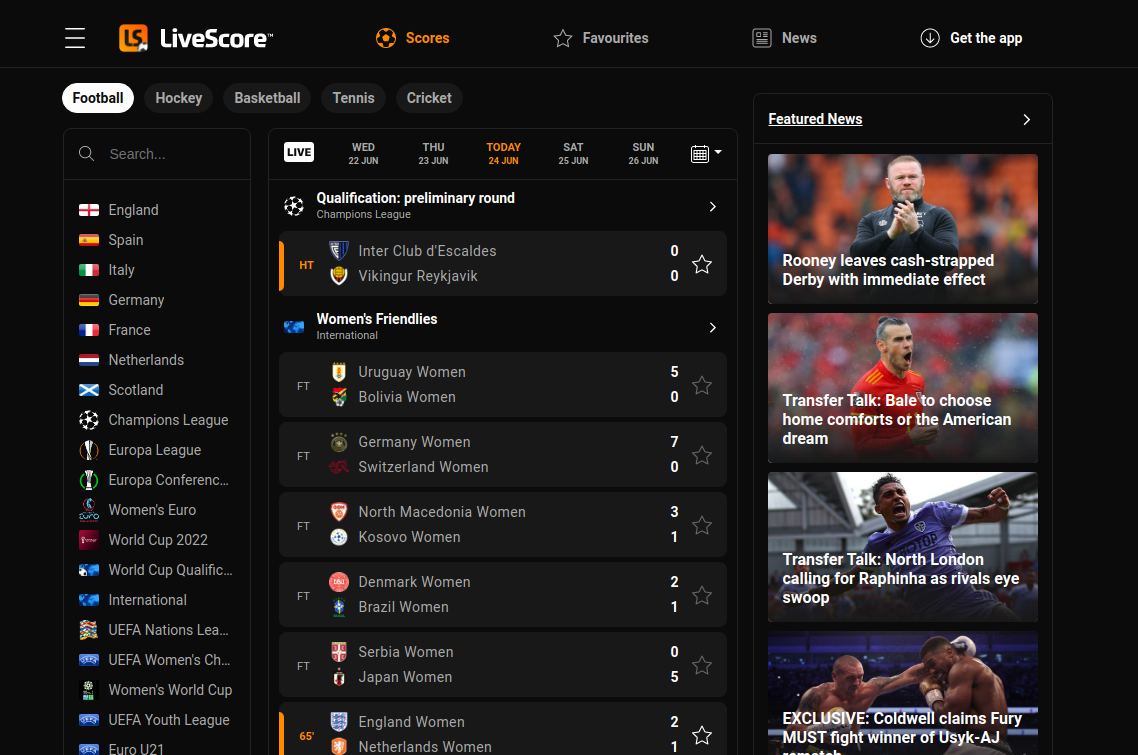Image resolution: width=1138 pixels, height=755 pixels.
Task: Open International in the sidebar
Action: 147,600
